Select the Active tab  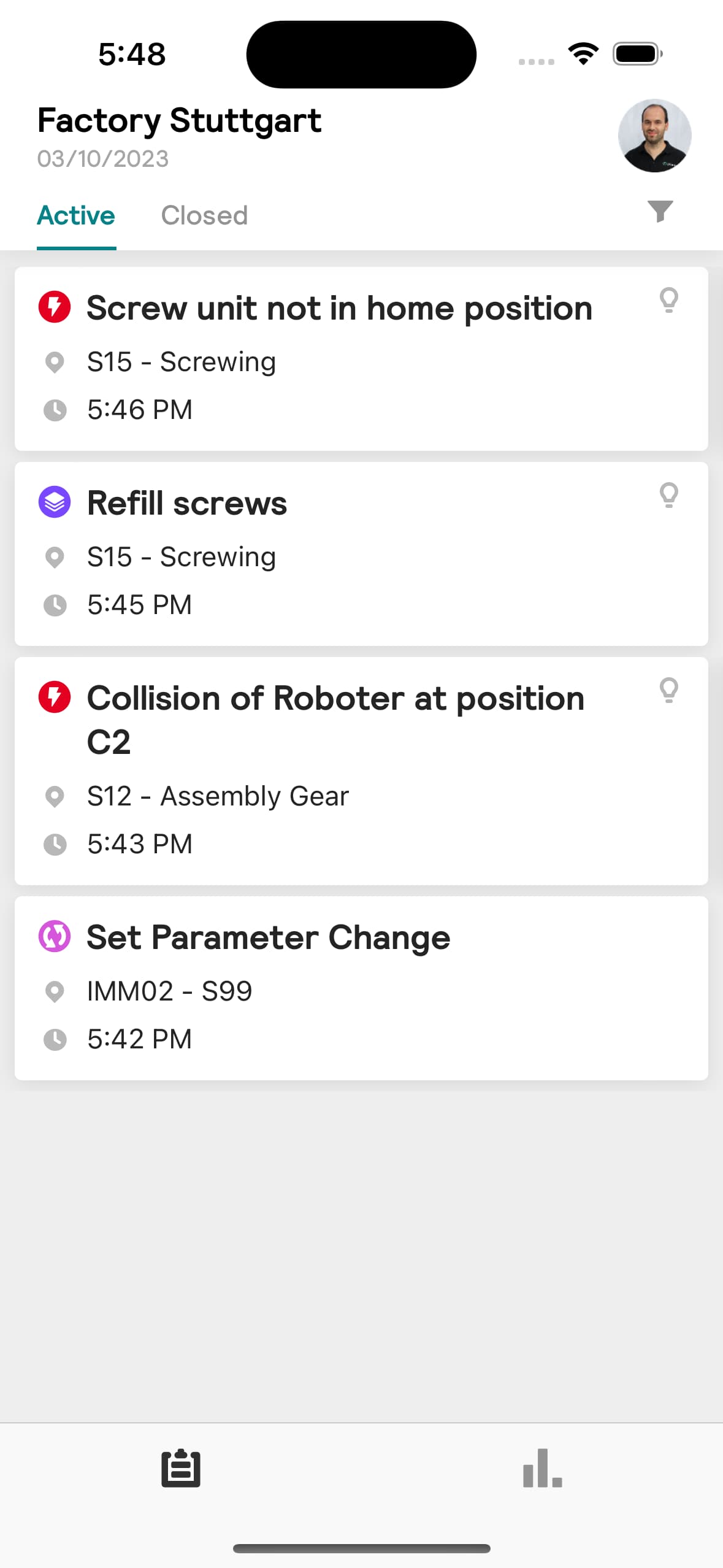click(76, 215)
